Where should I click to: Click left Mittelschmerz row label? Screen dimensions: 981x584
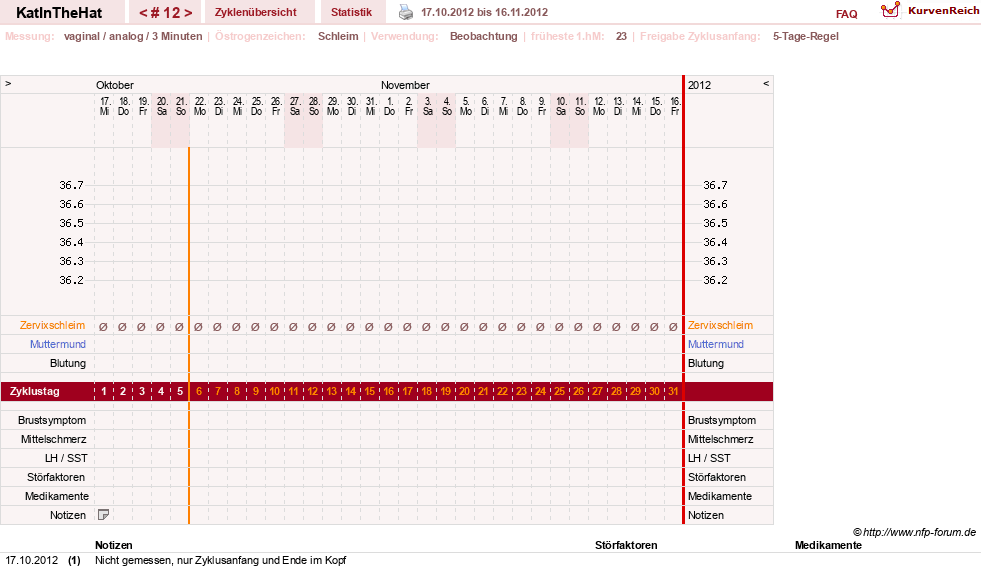click(x=53, y=439)
